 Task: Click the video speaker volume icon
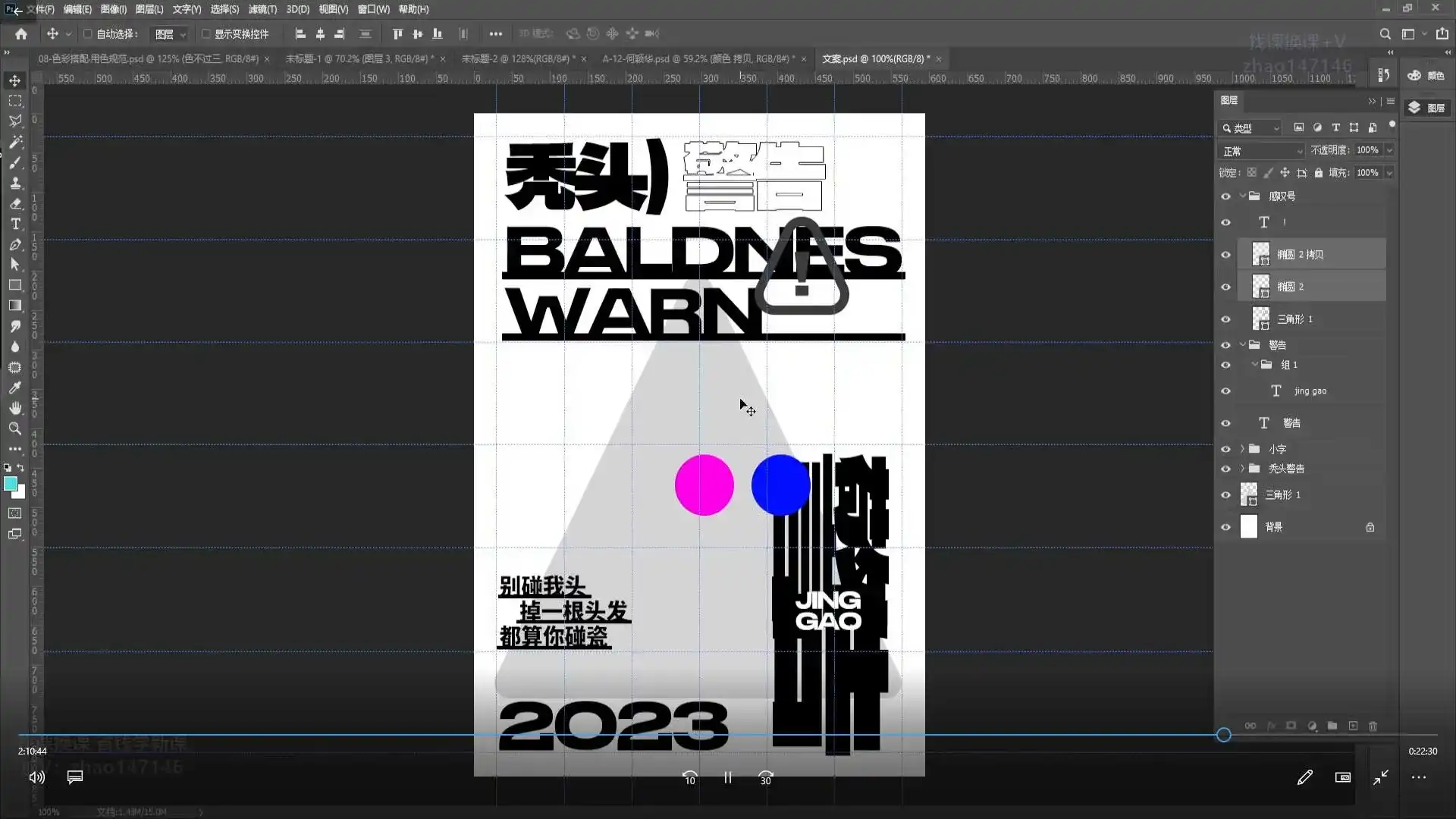(36, 777)
